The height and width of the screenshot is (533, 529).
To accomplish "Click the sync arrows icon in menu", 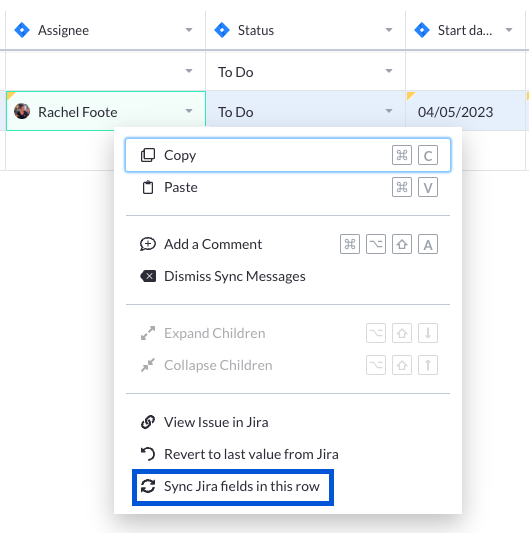I will pyautogui.click(x=148, y=486).
